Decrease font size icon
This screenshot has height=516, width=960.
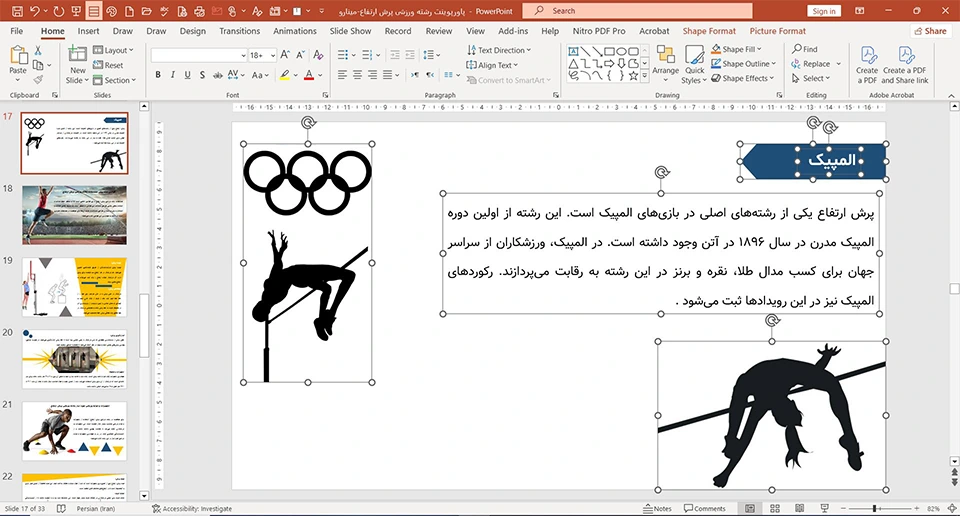(x=300, y=55)
